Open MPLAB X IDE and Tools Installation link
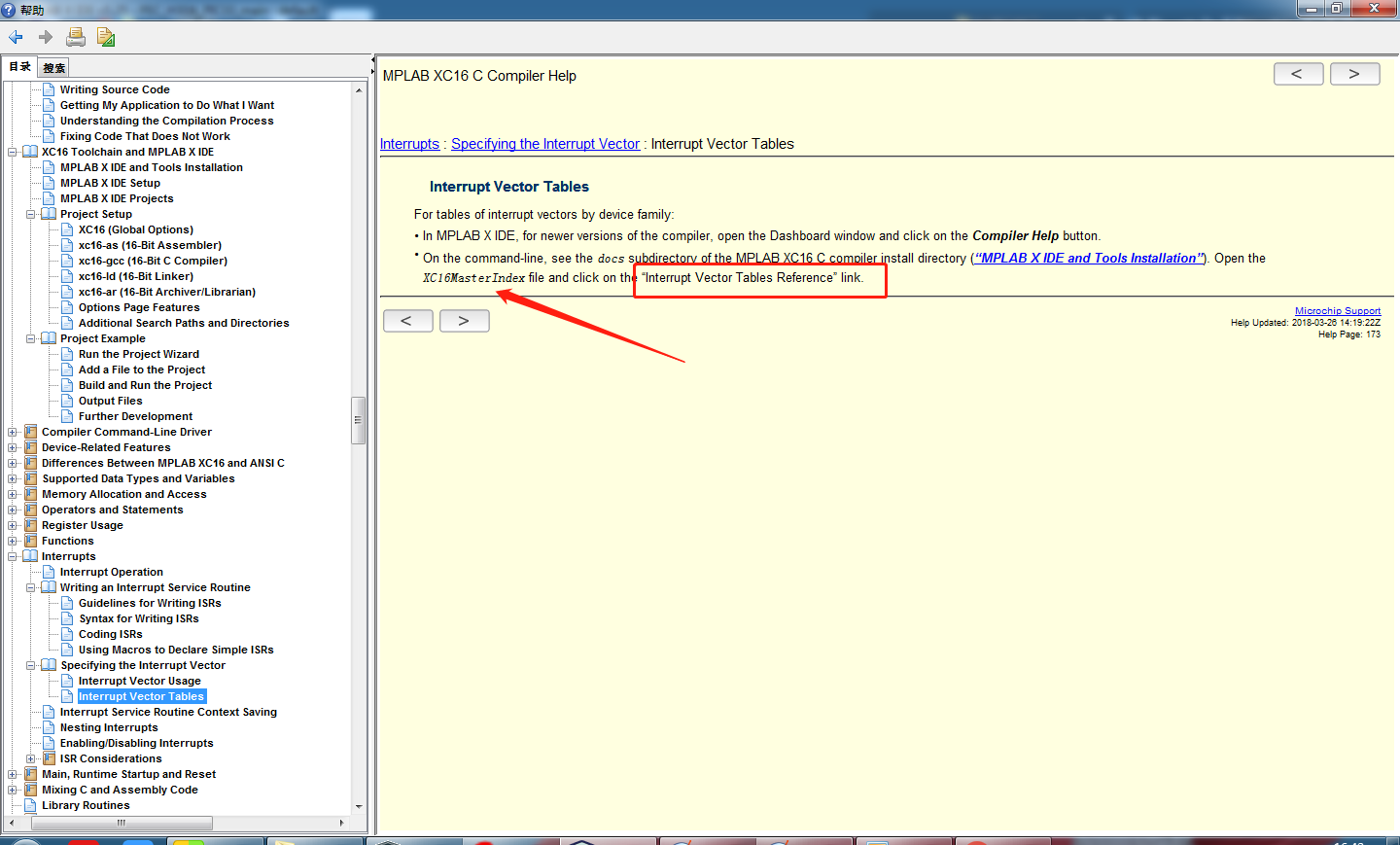The height and width of the screenshot is (845, 1400). [1089, 258]
